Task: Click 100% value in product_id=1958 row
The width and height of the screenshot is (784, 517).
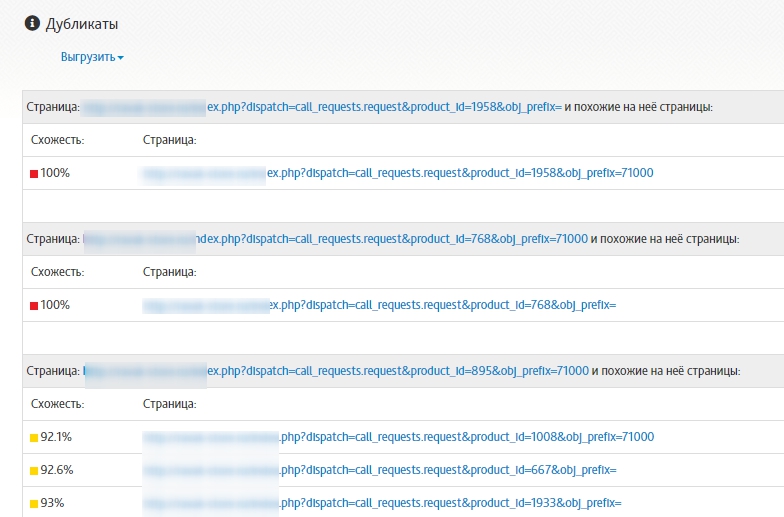Action: point(55,173)
